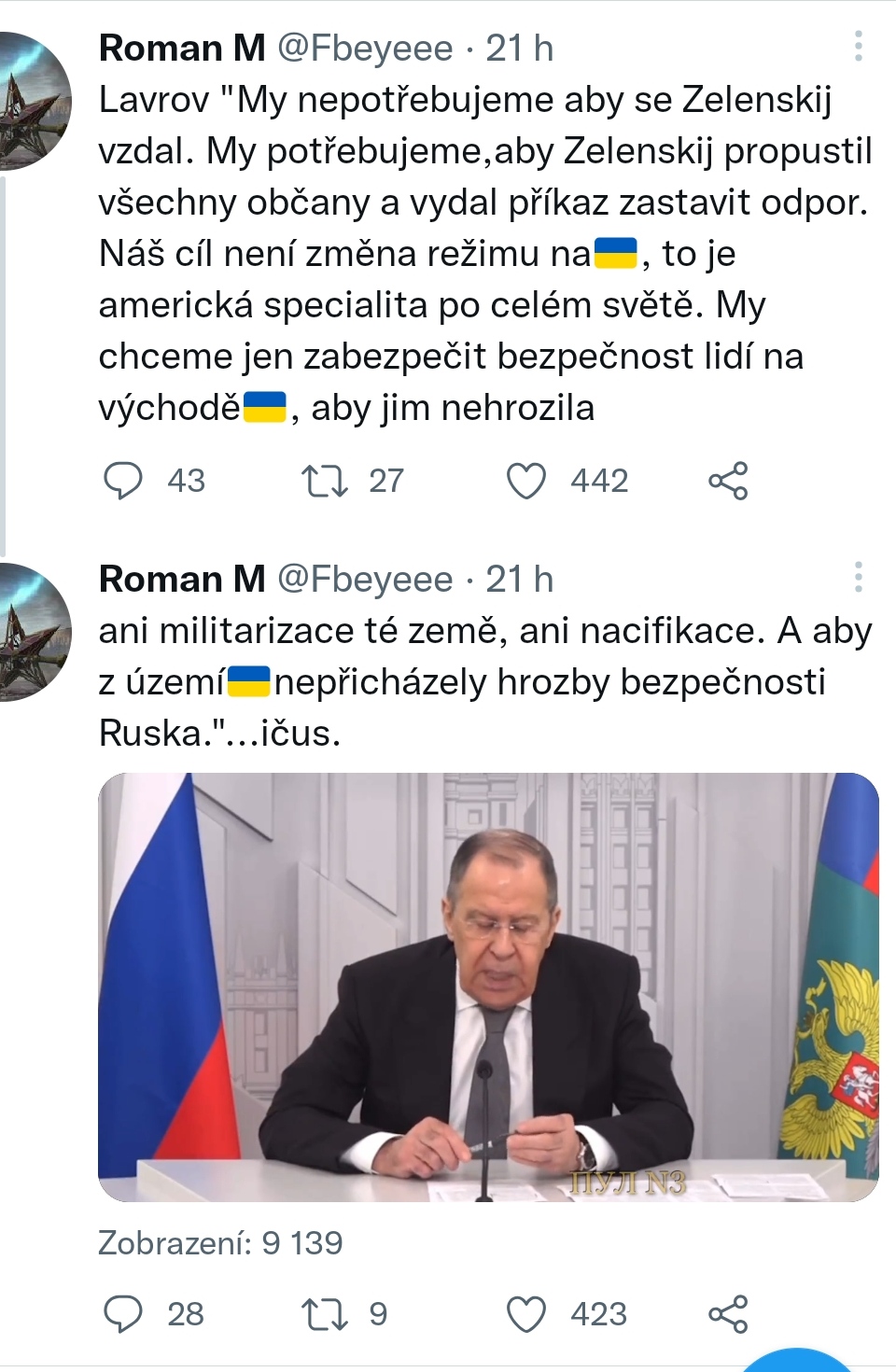Open the 21 h timestamp of second tweet
Viewport: 896px width, 1372px height.
(519, 579)
